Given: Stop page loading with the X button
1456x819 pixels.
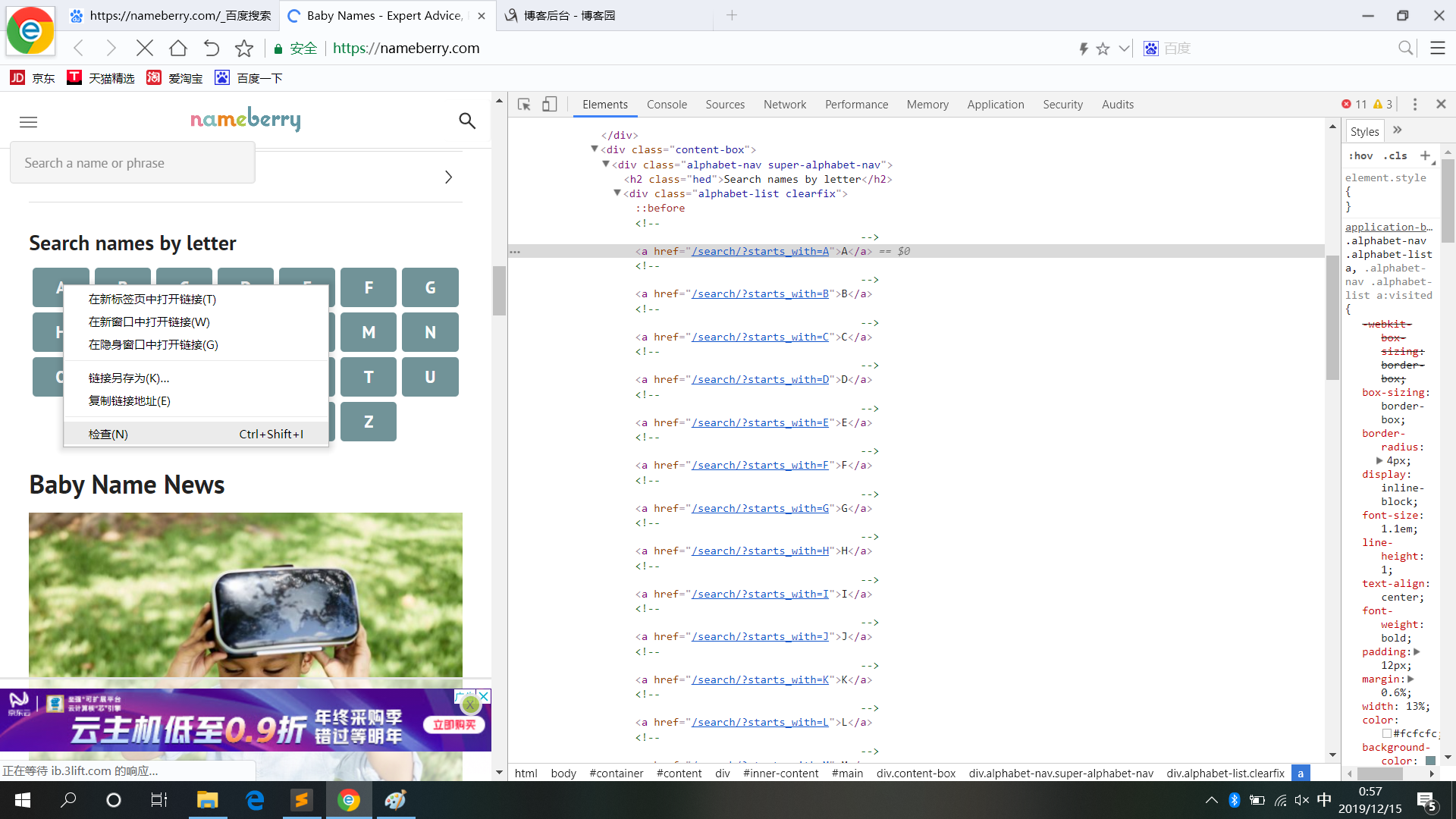Looking at the screenshot, I should click(x=144, y=49).
